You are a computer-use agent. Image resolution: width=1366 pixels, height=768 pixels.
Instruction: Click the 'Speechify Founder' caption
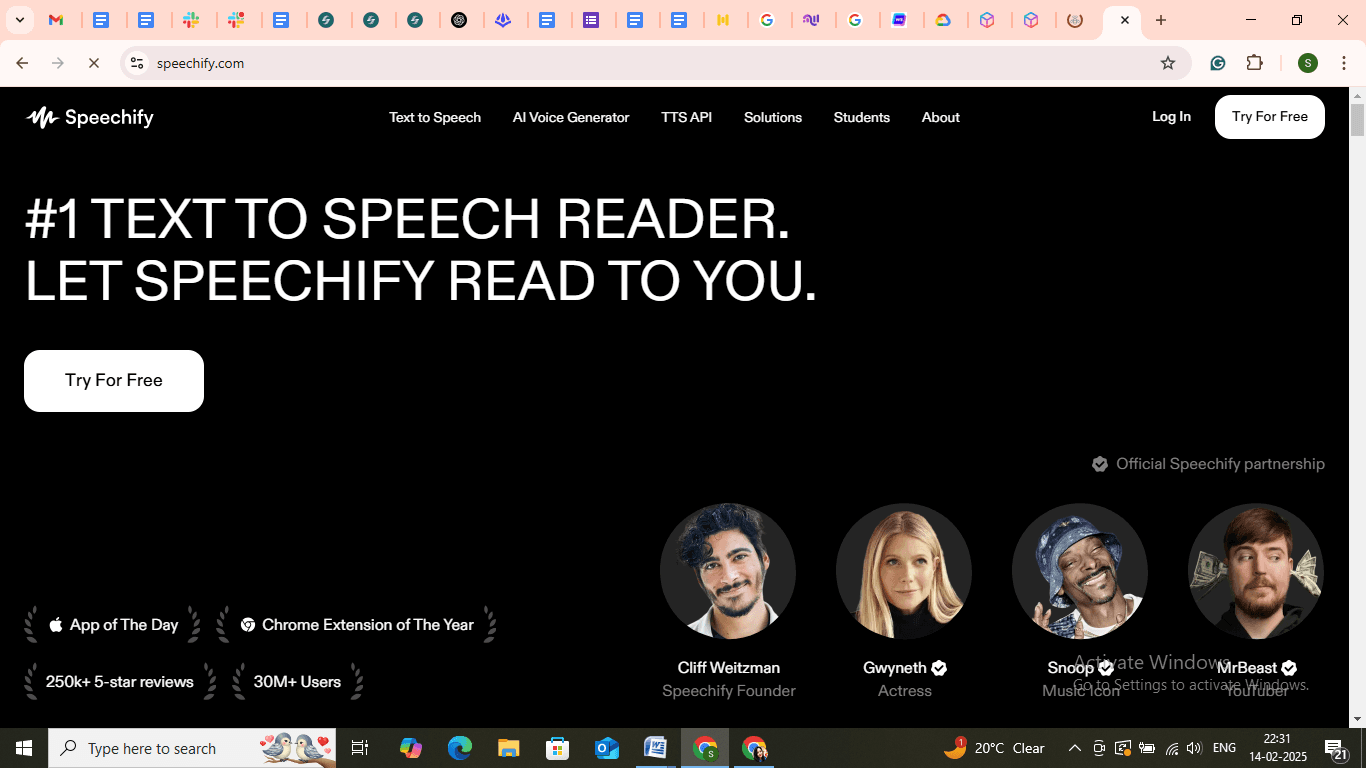pyautogui.click(x=729, y=691)
